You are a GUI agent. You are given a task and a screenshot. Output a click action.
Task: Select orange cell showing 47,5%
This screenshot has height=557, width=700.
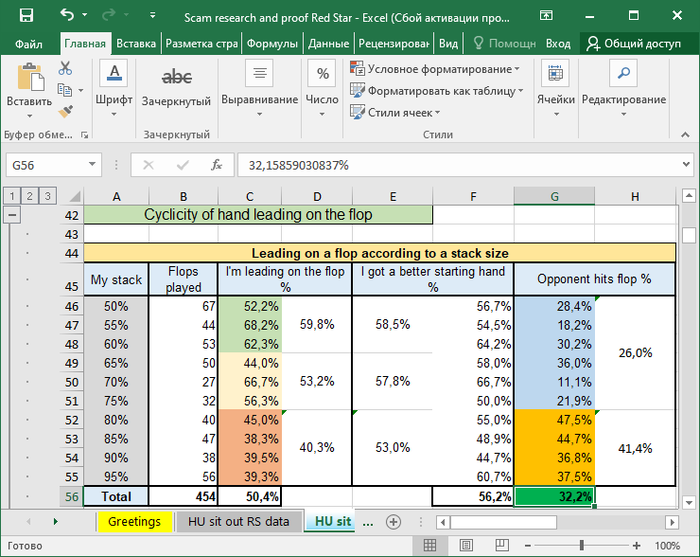(554, 420)
